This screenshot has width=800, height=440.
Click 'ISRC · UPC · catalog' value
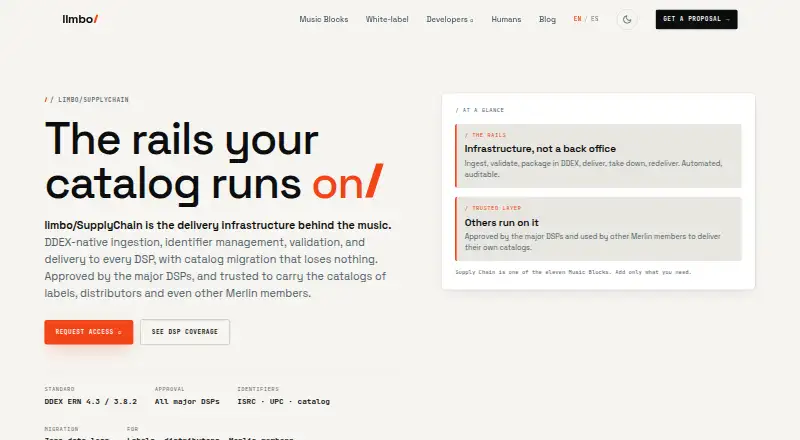tap(284, 402)
